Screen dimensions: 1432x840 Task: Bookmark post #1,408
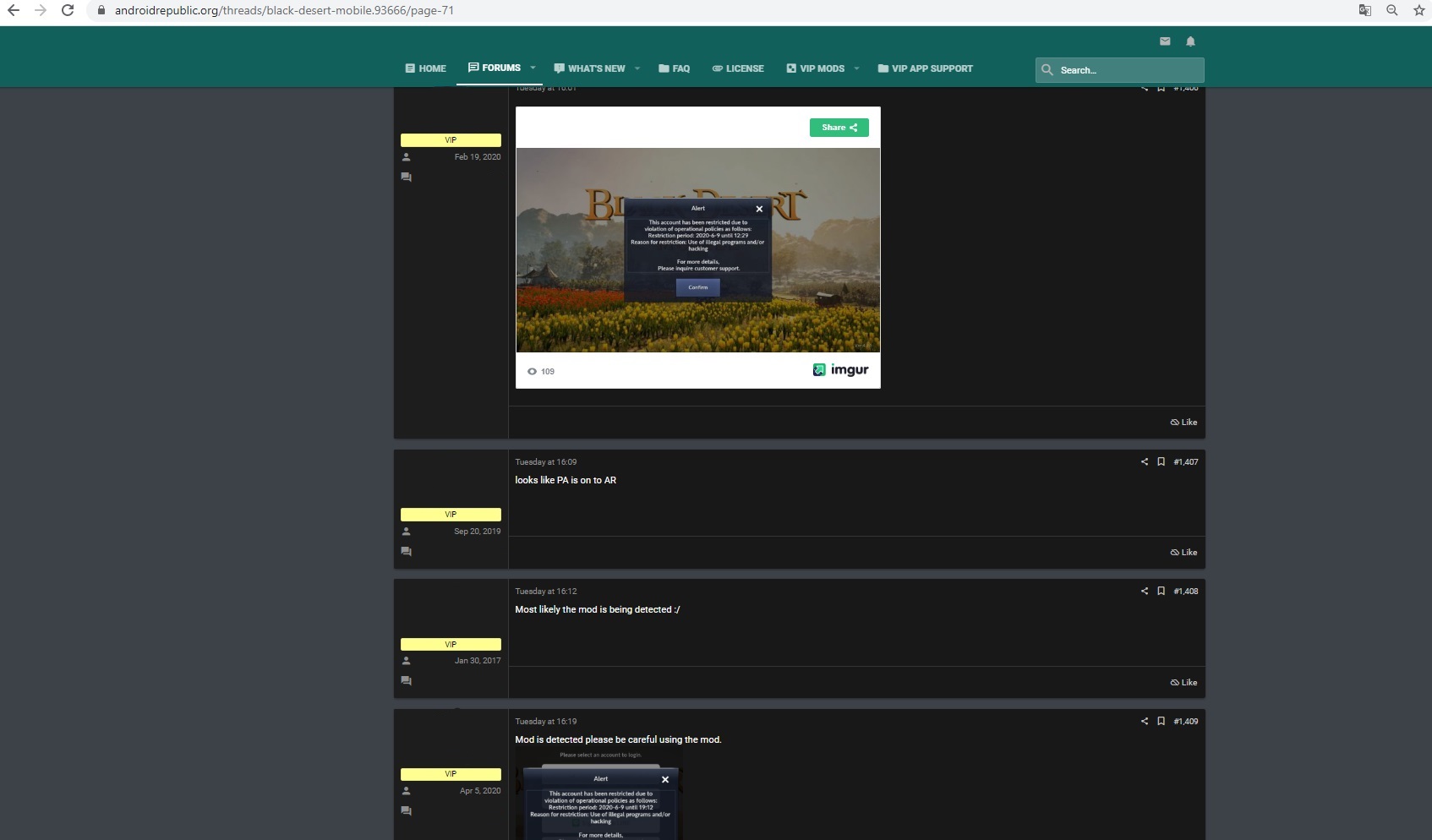tap(1161, 592)
